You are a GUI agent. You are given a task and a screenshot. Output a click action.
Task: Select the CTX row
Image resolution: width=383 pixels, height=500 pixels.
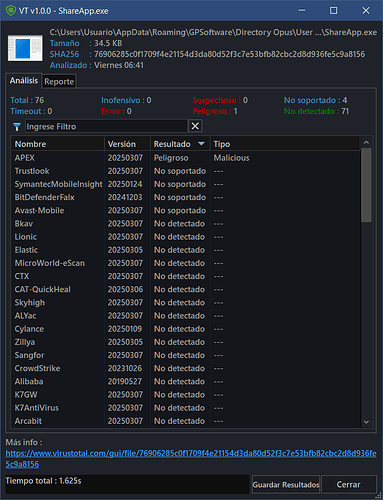tap(186, 276)
